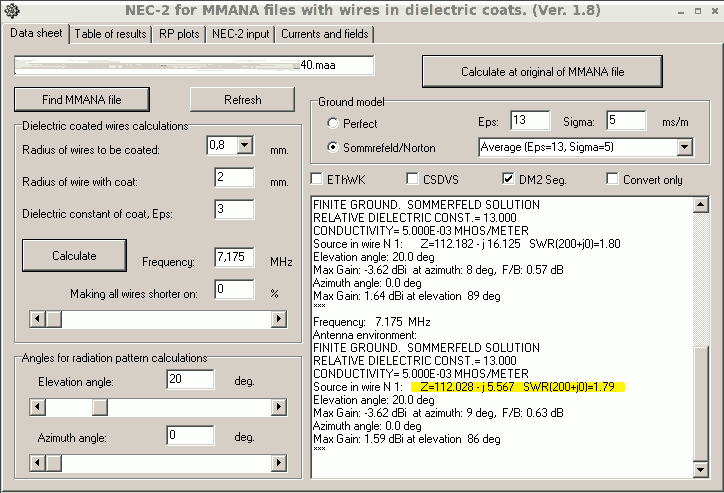
Task: Click the results pane scroll down arrow
Action: 701,470
